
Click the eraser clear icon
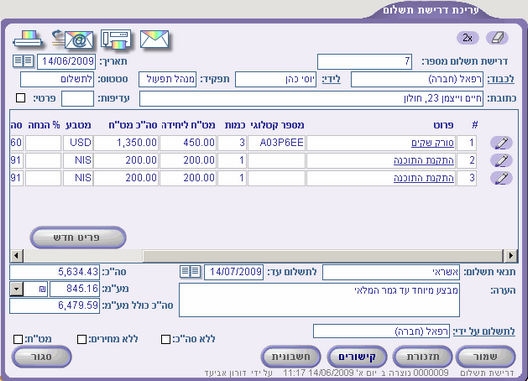(497, 38)
